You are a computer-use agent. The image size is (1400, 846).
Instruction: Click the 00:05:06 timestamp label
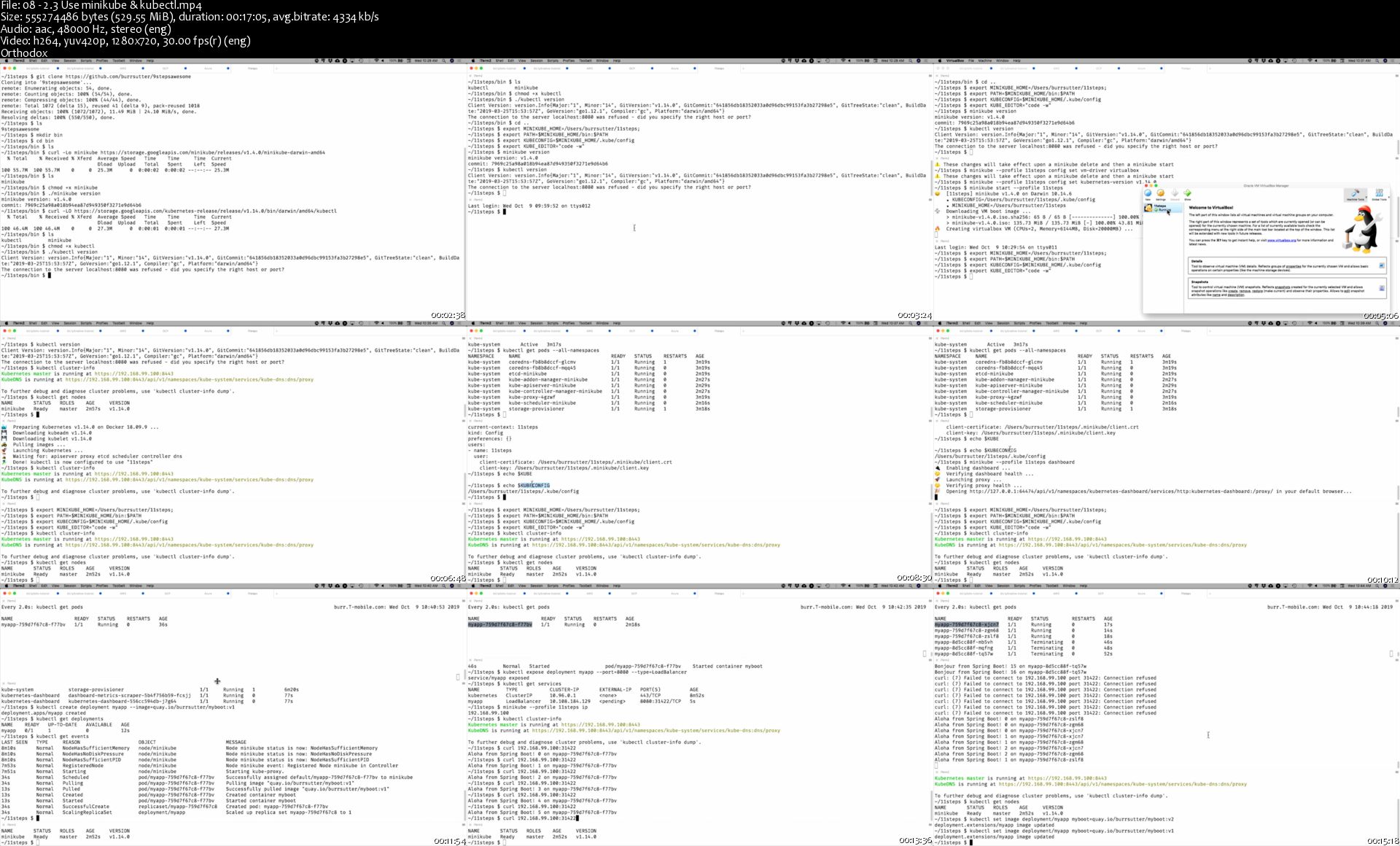tap(1381, 316)
